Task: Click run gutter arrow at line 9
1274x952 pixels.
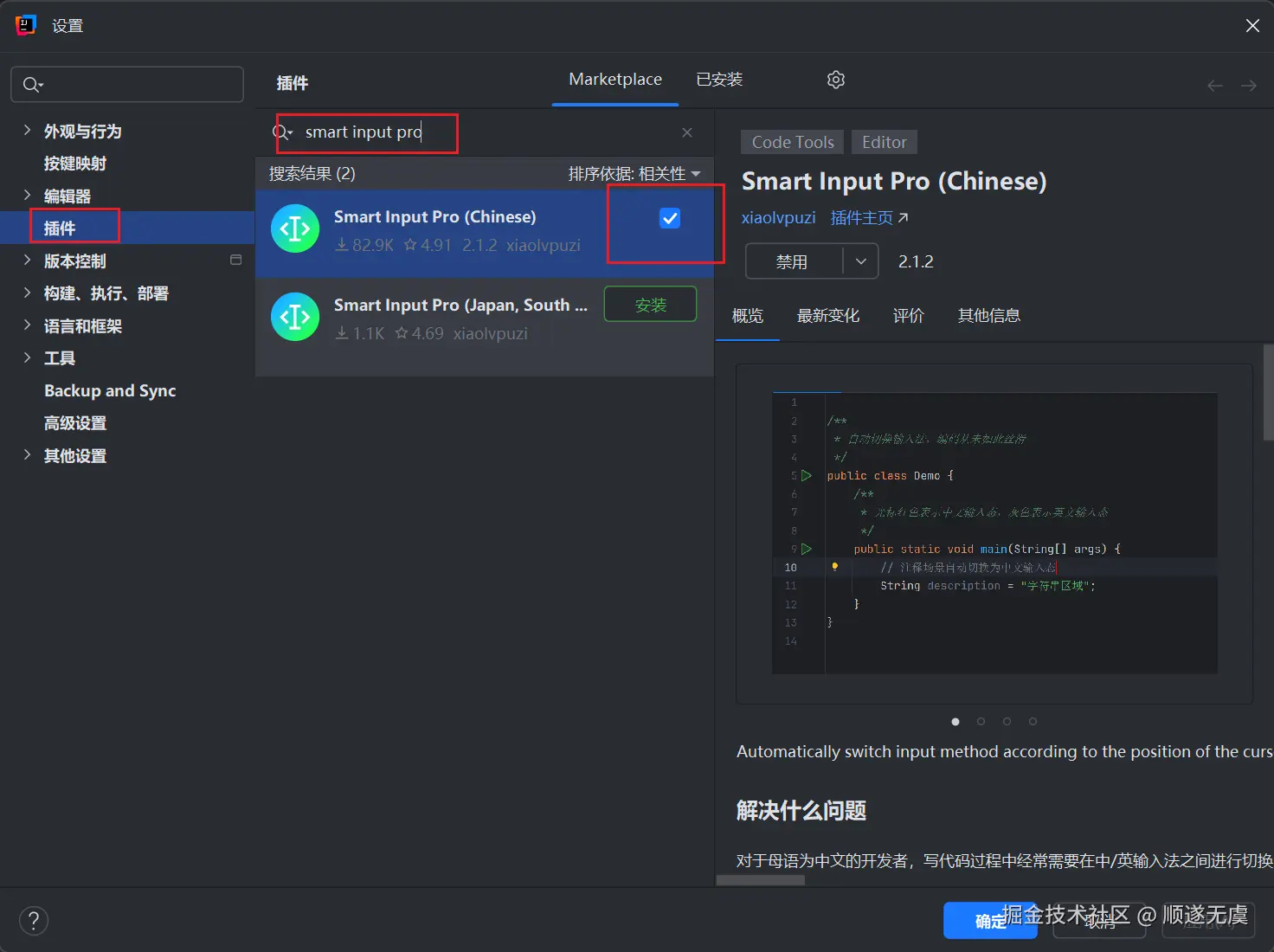Action: [807, 549]
